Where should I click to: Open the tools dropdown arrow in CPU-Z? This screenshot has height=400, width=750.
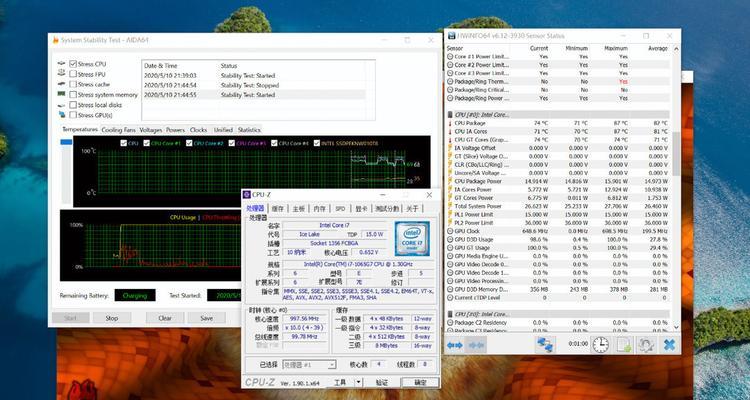click(x=358, y=382)
